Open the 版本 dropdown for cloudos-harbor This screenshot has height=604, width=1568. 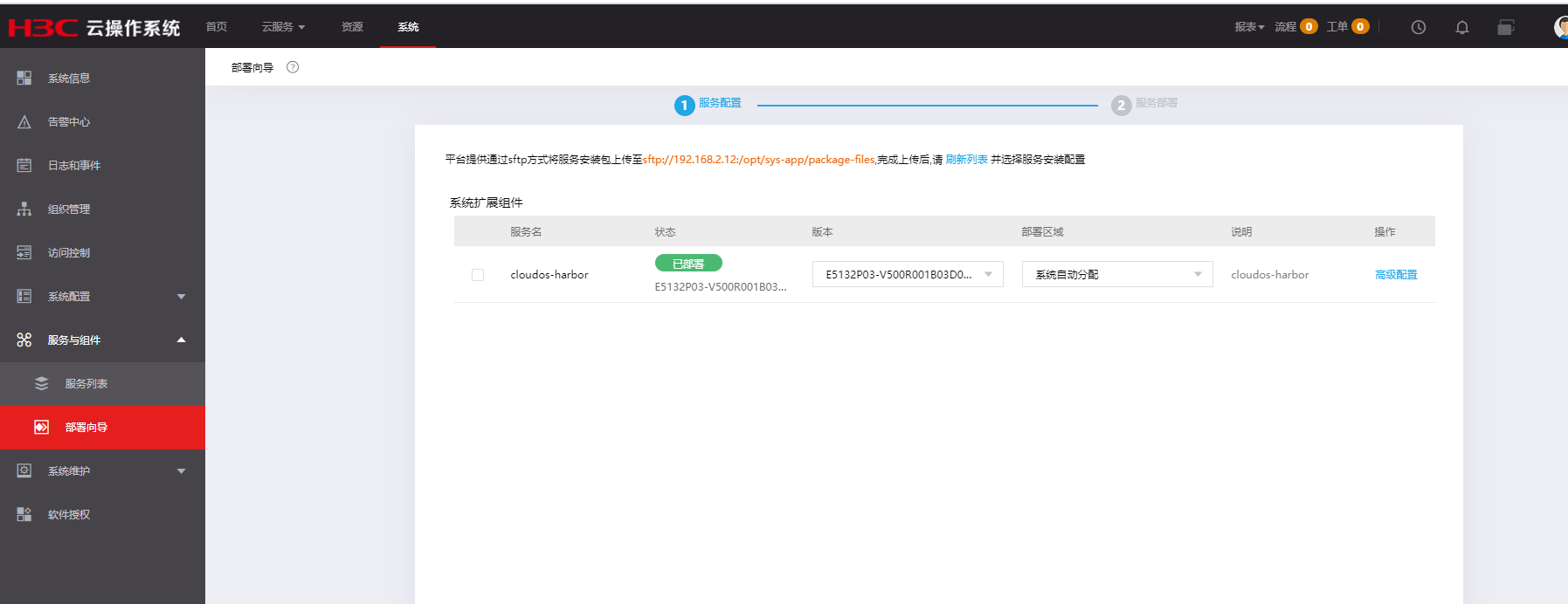[x=908, y=274]
